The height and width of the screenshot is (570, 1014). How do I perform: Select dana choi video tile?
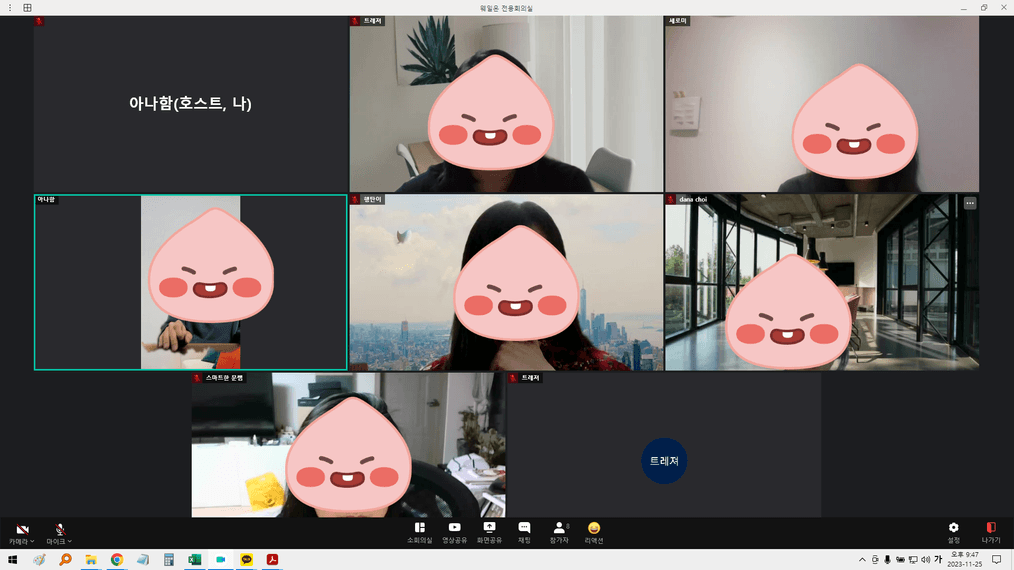pos(822,282)
